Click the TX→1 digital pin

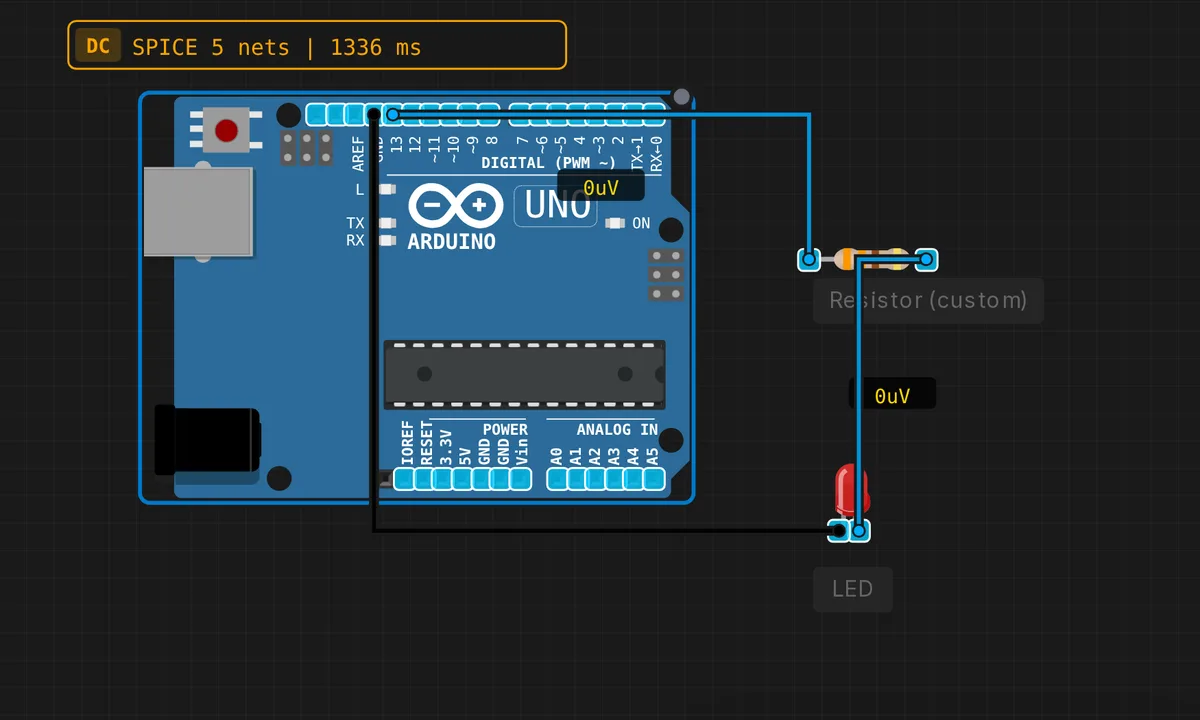[x=633, y=114]
